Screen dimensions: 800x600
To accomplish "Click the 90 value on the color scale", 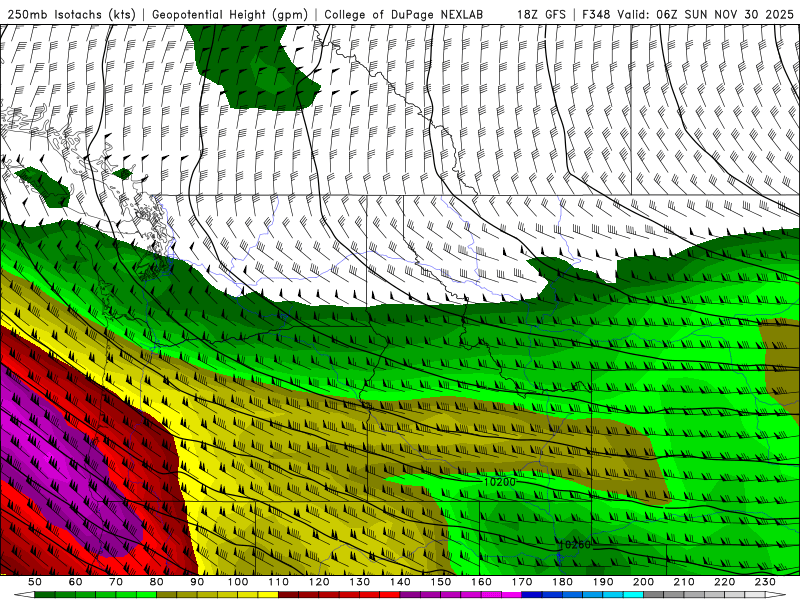I will tap(197, 582).
